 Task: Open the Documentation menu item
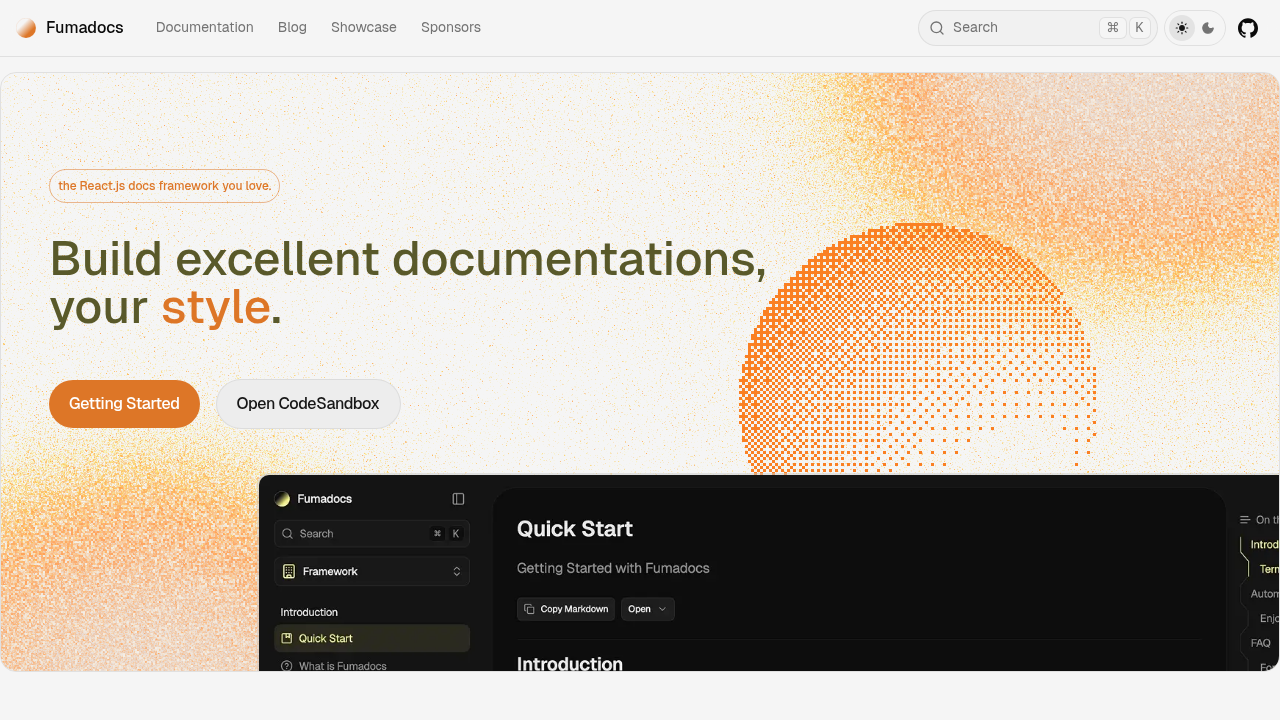tap(205, 28)
